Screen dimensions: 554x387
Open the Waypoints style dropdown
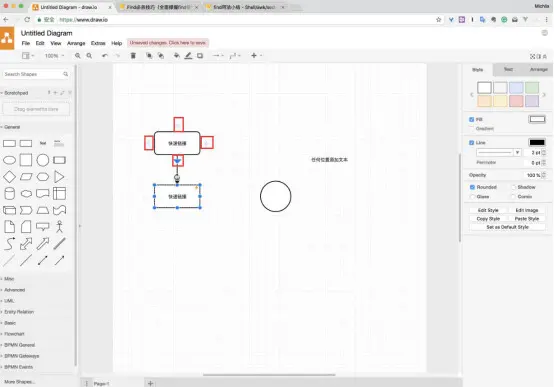(x=235, y=55)
